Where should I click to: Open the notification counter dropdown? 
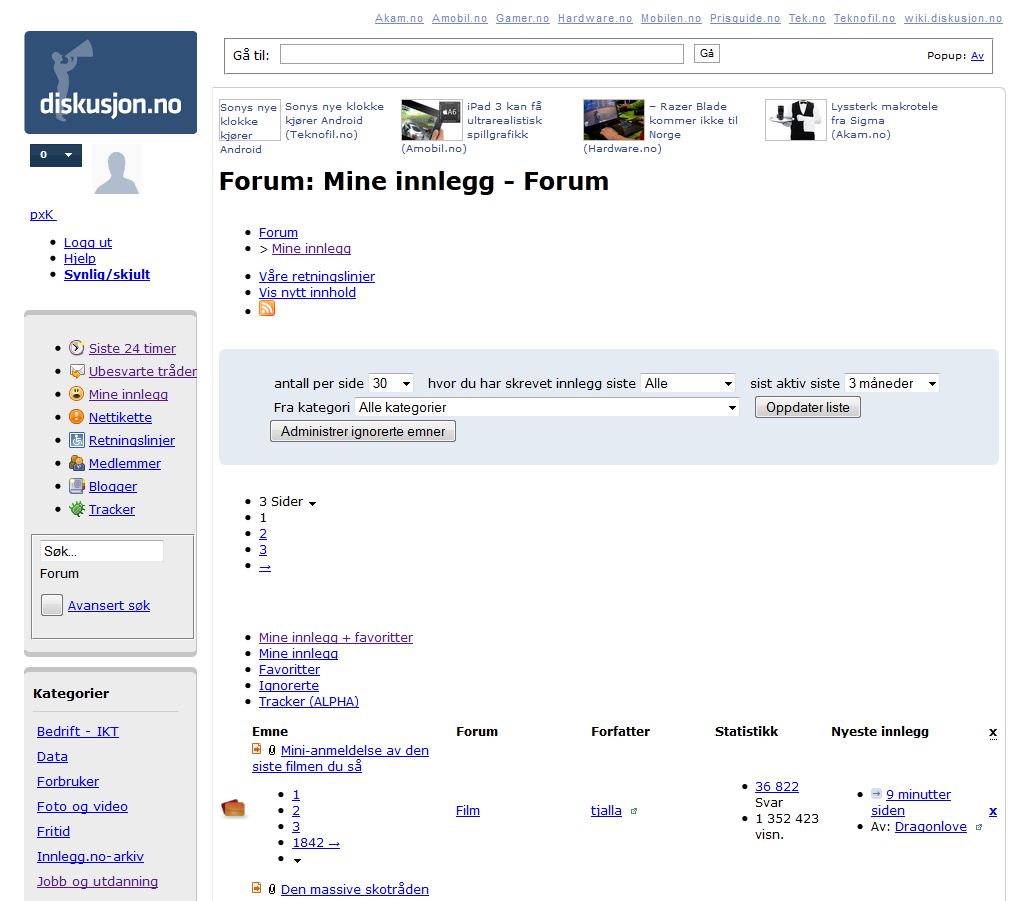pos(56,155)
